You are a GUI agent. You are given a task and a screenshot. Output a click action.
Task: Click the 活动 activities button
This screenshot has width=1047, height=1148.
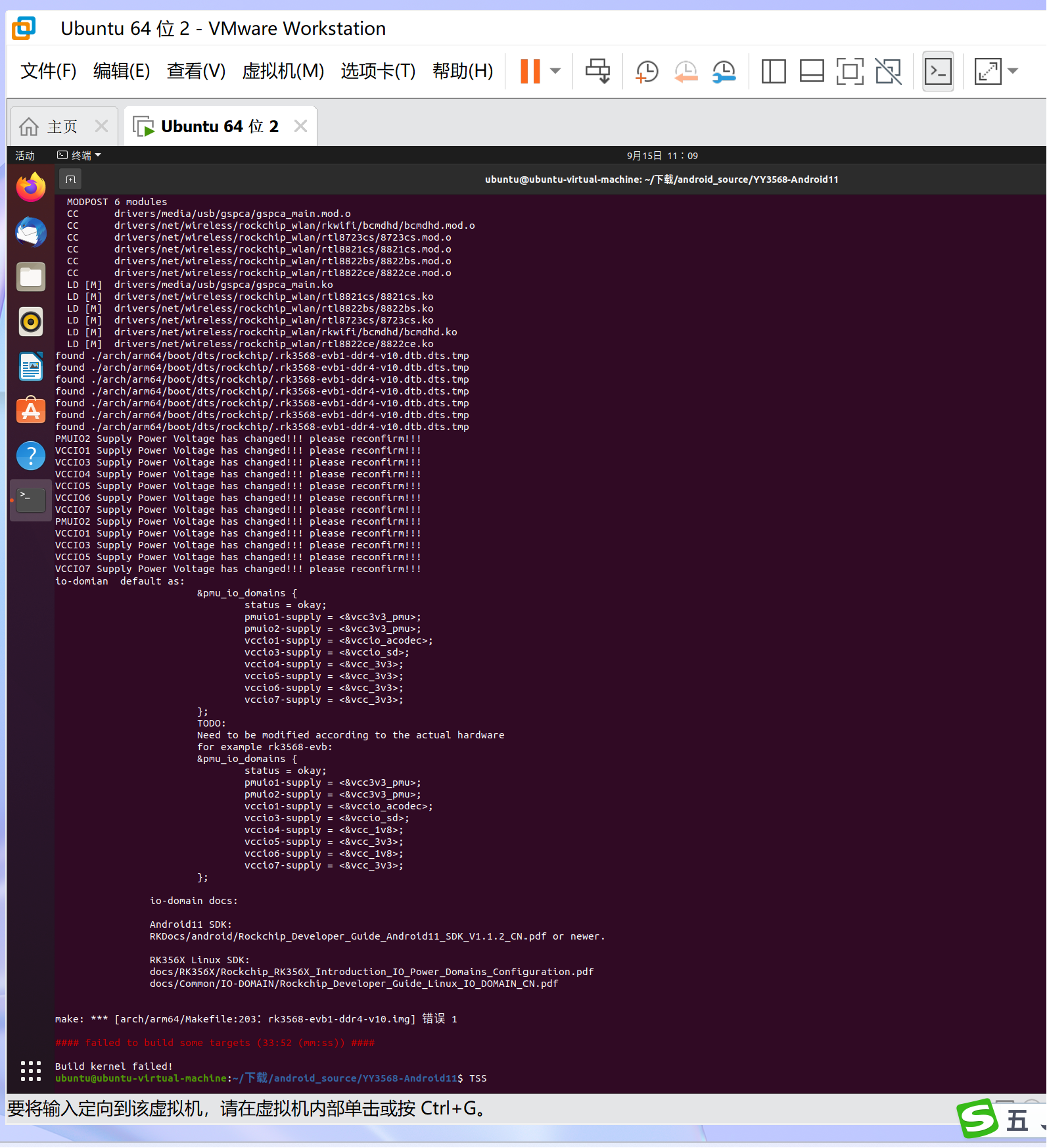[25, 156]
